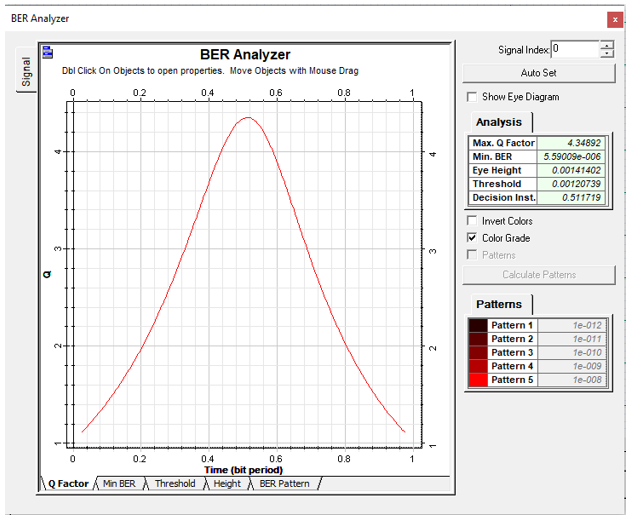Click the Pattern 4 value 1e-009
The width and height of the screenshot is (635, 518).
tap(572, 366)
